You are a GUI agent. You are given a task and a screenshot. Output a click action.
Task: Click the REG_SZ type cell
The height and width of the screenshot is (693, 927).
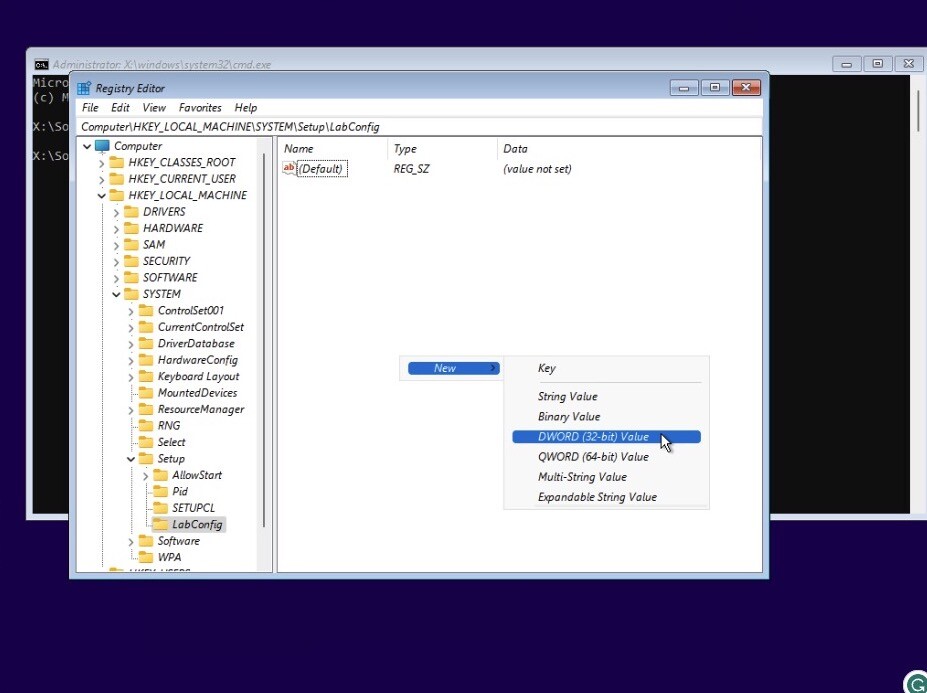[411, 169]
